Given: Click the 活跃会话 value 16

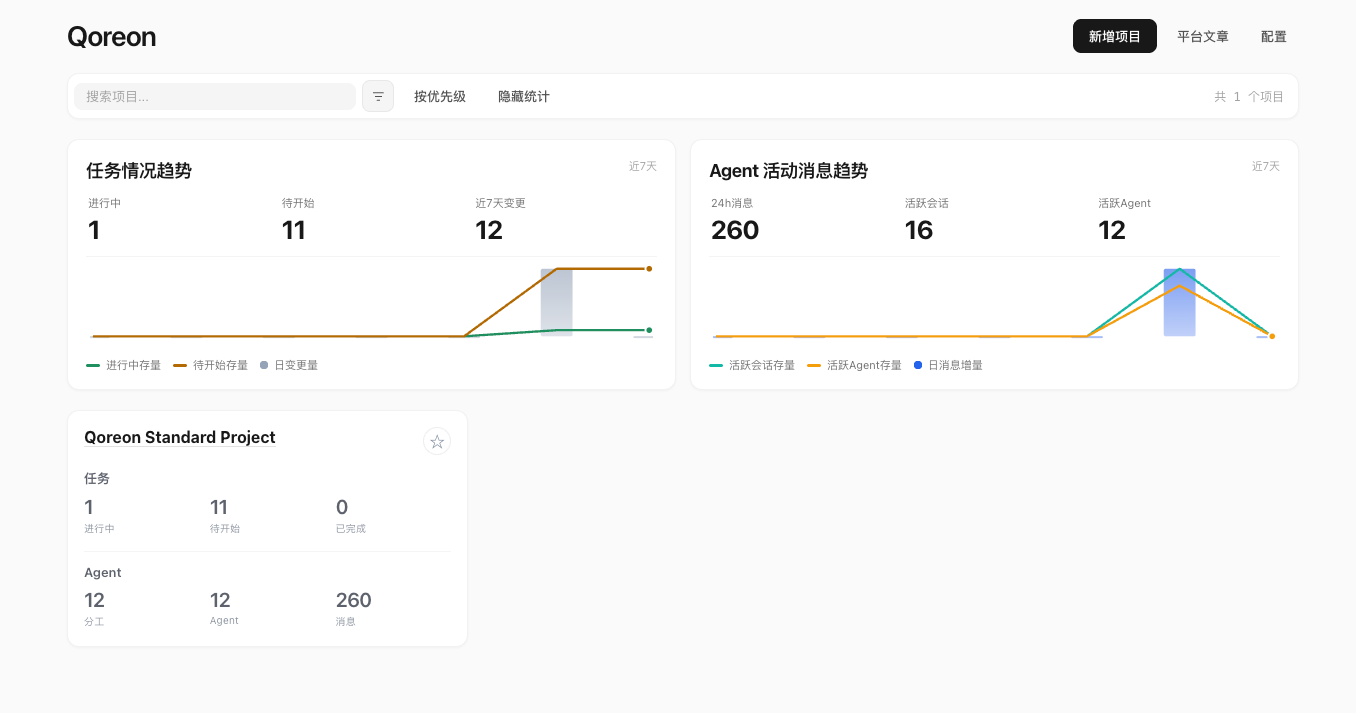Looking at the screenshot, I should (919, 230).
